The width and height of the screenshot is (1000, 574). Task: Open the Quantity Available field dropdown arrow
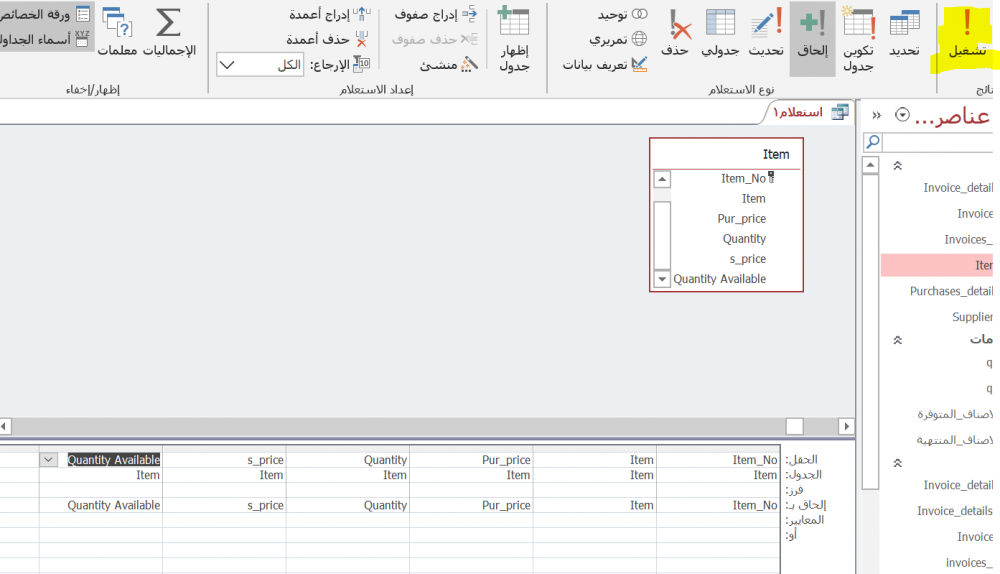point(48,460)
